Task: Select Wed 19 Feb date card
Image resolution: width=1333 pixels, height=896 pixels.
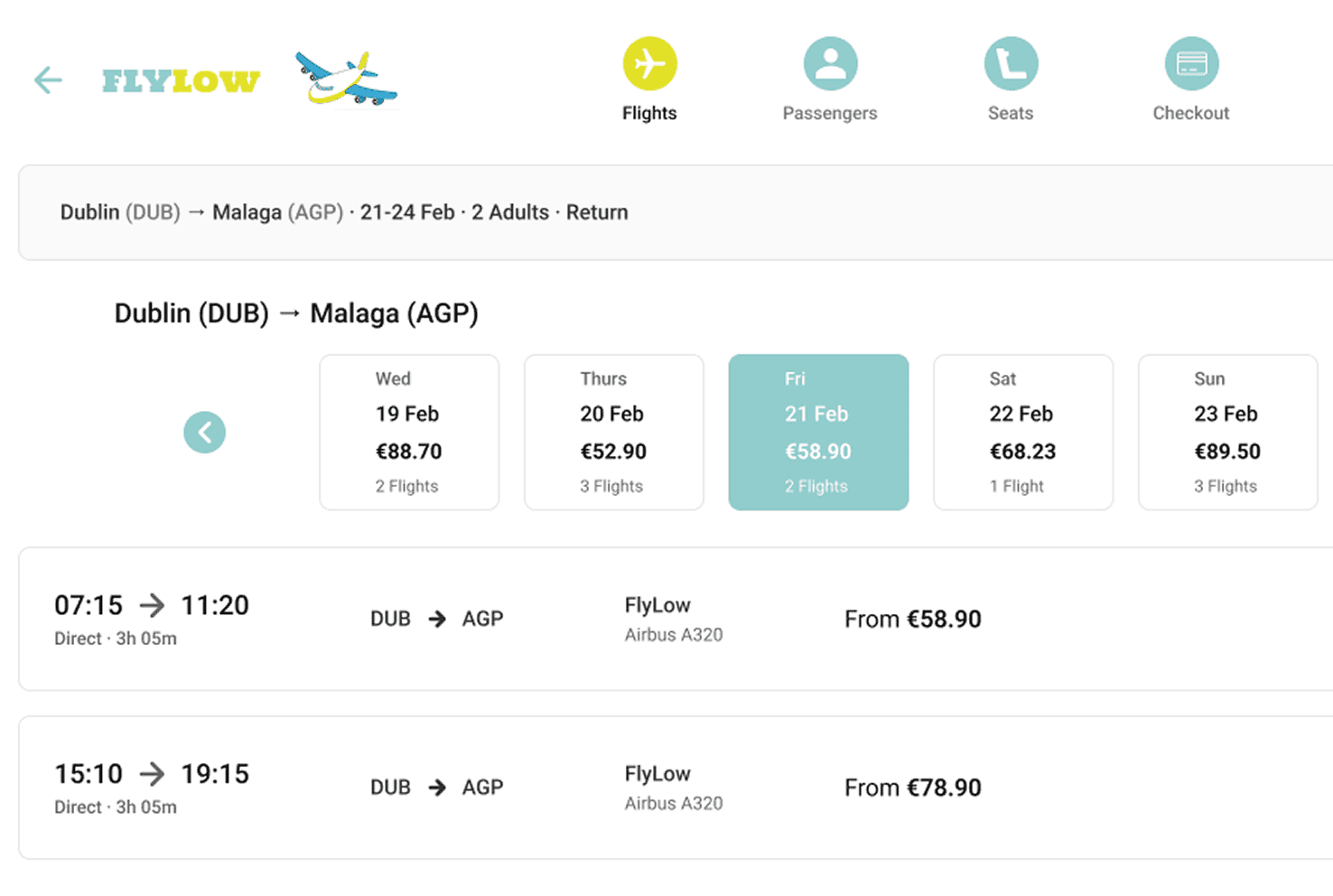Action: pyautogui.click(x=409, y=433)
